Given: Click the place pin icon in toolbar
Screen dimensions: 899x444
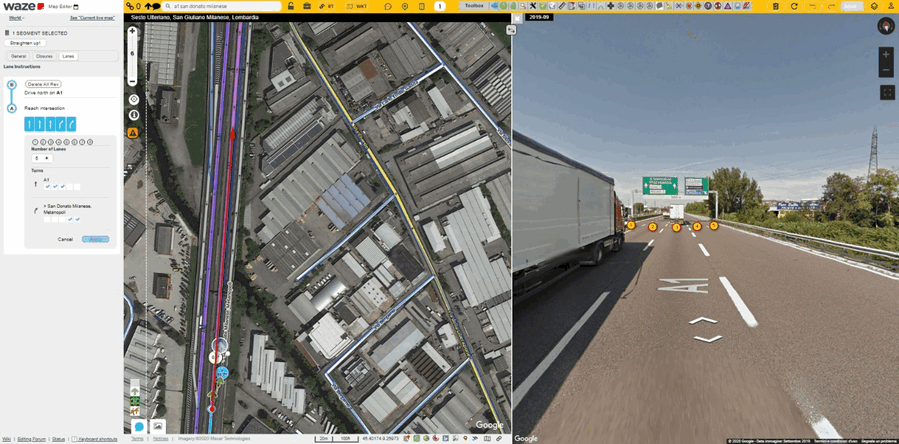Looking at the screenshot, I should (x=405, y=6).
